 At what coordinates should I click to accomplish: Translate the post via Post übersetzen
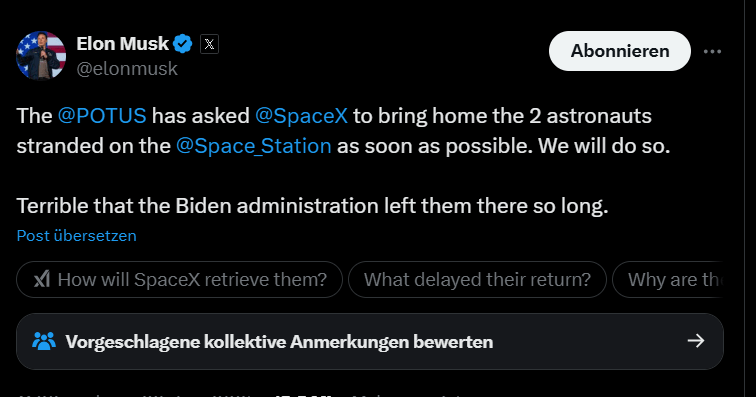(x=76, y=235)
